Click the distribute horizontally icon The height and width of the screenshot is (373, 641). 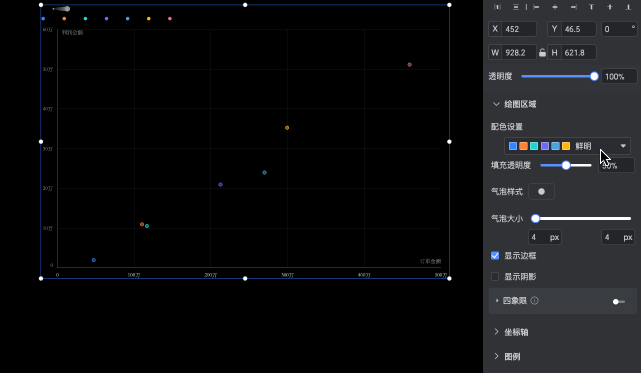click(x=498, y=7)
